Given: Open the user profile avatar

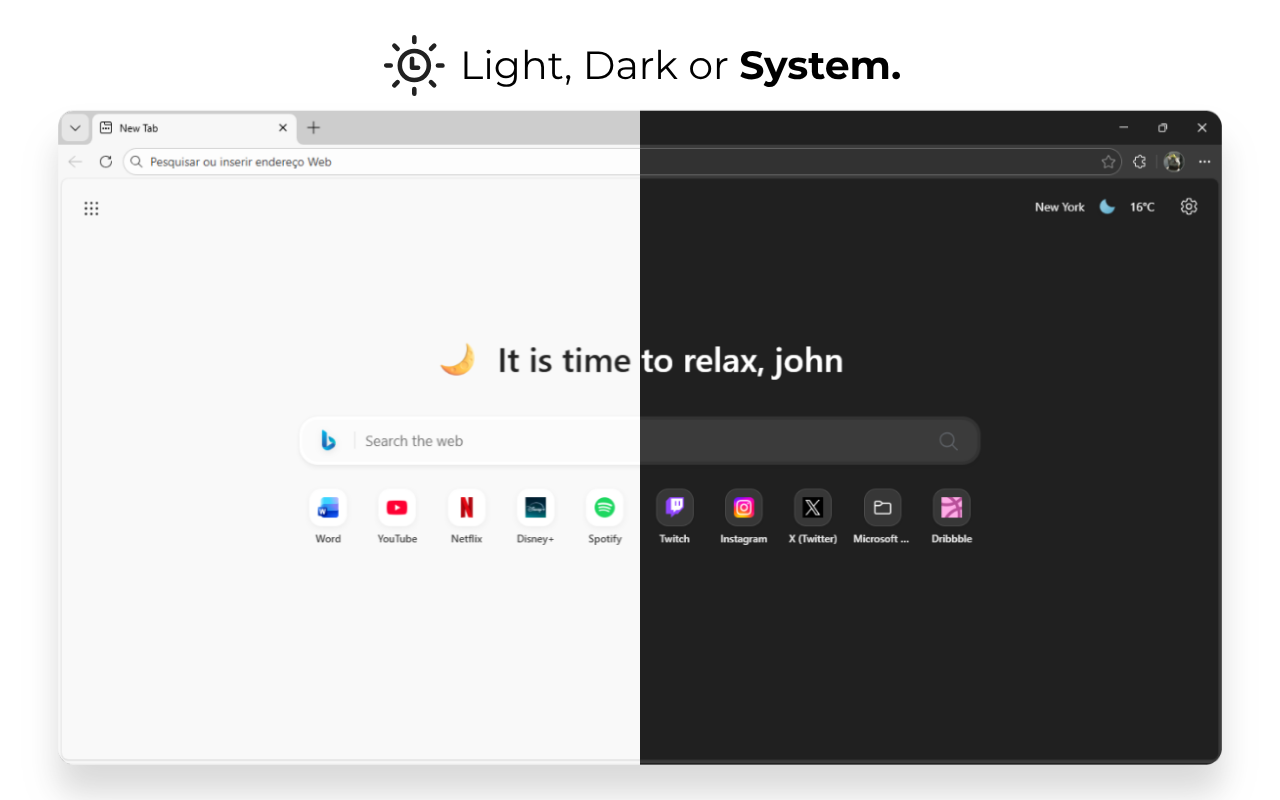Looking at the screenshot, I should (x=1173, y=162).
